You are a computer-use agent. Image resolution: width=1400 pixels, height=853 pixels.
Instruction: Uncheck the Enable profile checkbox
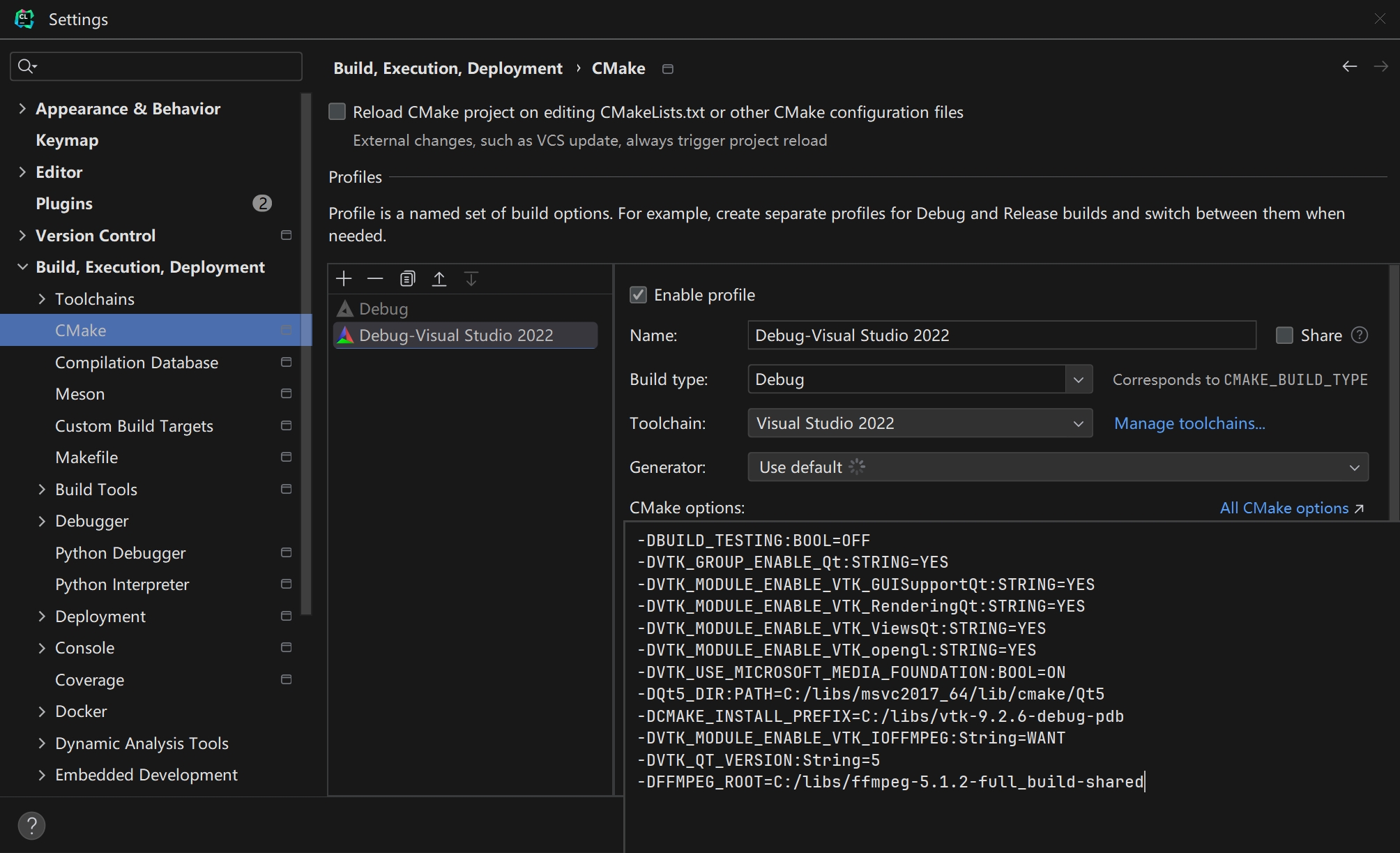click(x=638, y=295)
